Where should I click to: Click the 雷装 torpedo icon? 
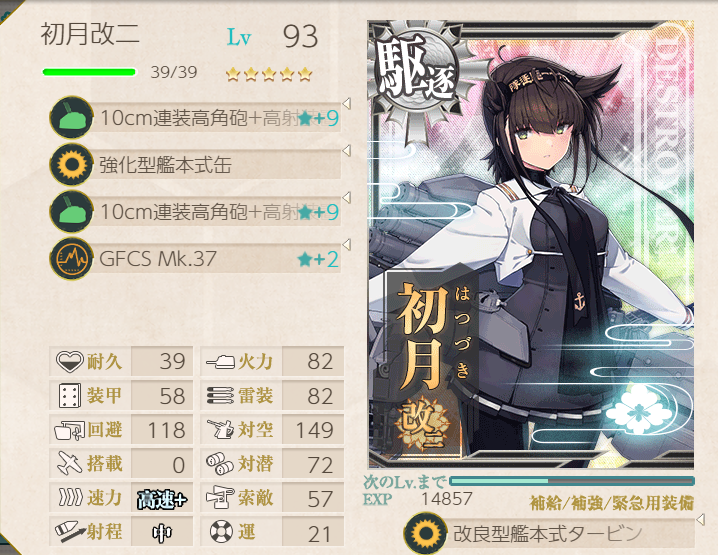coord(220,396)
